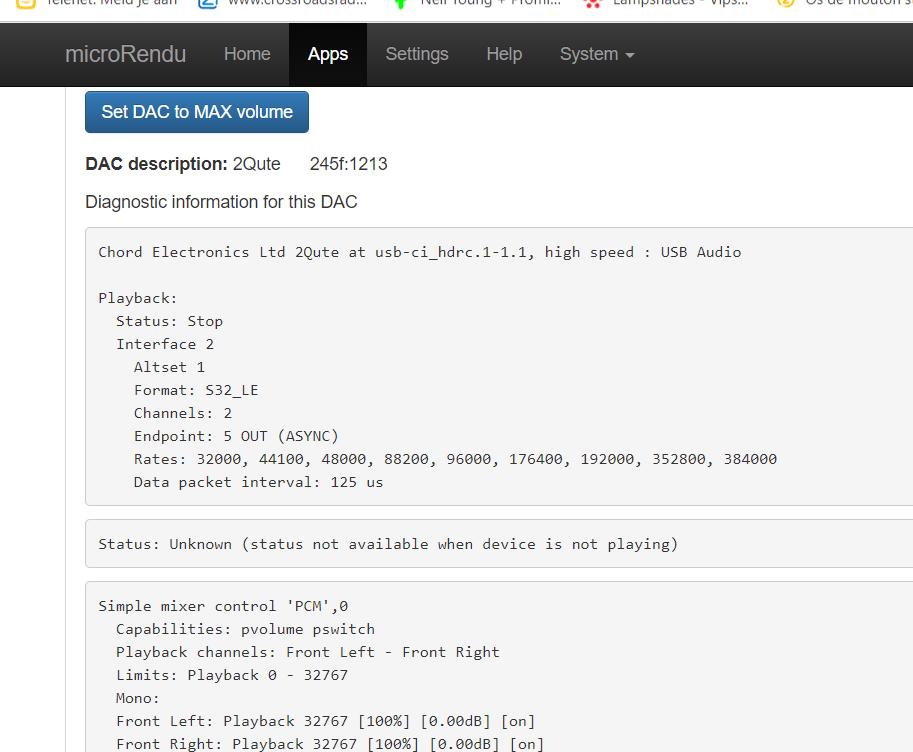Click 'Data packet interval: 125 us' line
The width and height of the screenshot is (913, 752).
(x=259, y=482)
